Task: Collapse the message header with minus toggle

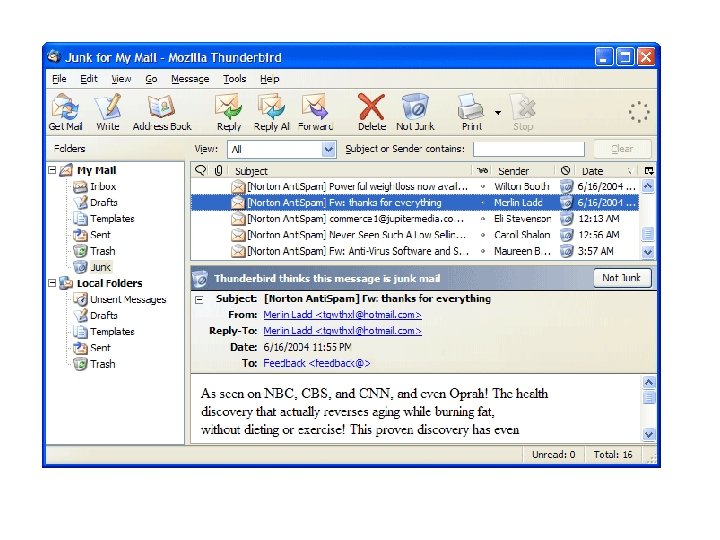Action: tap(199, 300)
